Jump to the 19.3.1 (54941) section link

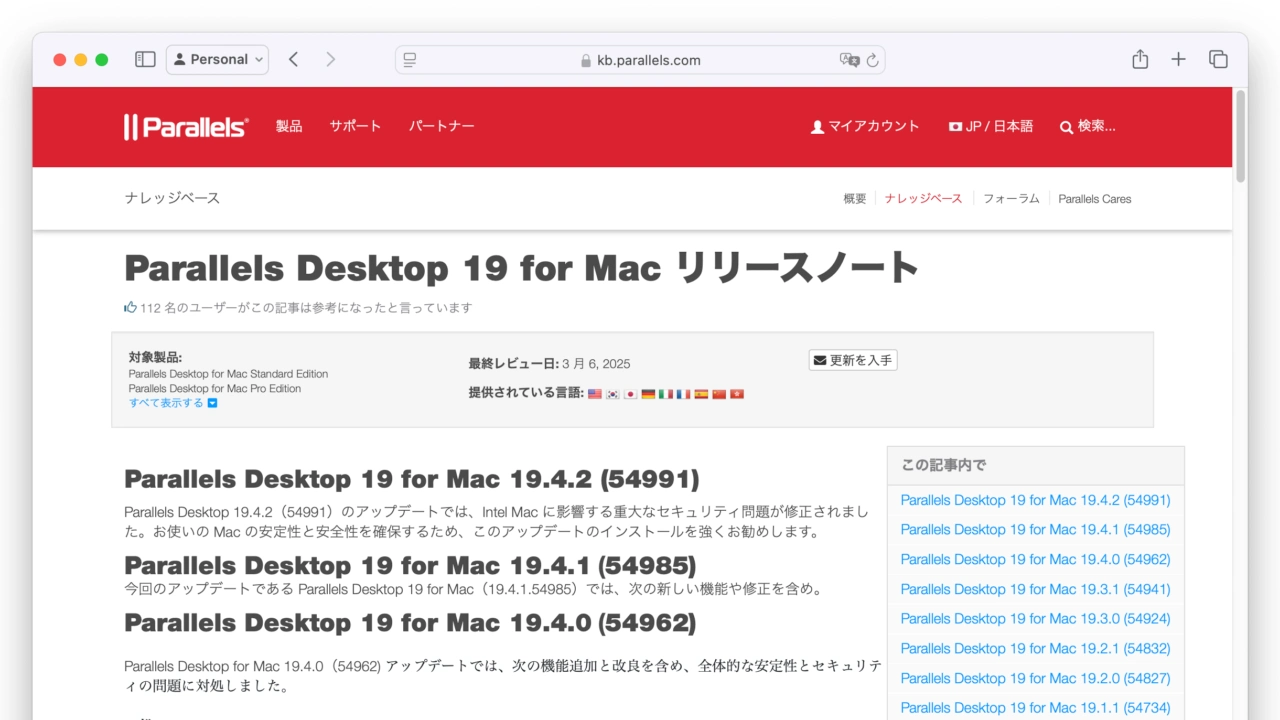click(1035, 589)
